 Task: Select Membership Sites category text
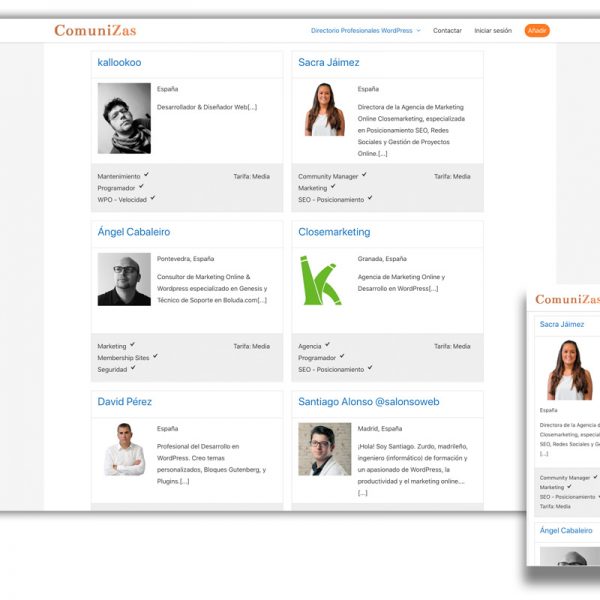coord(123,358)
